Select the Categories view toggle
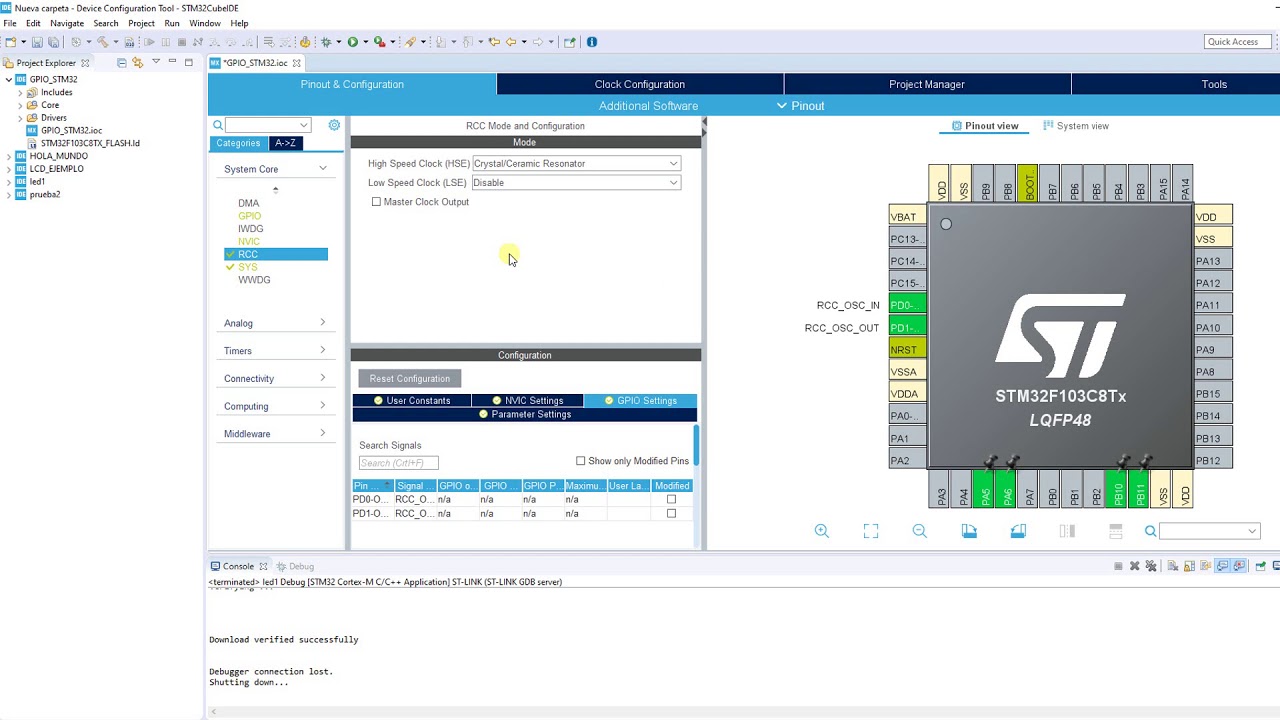The image size is (1280, 720). [x=238, y=143]
